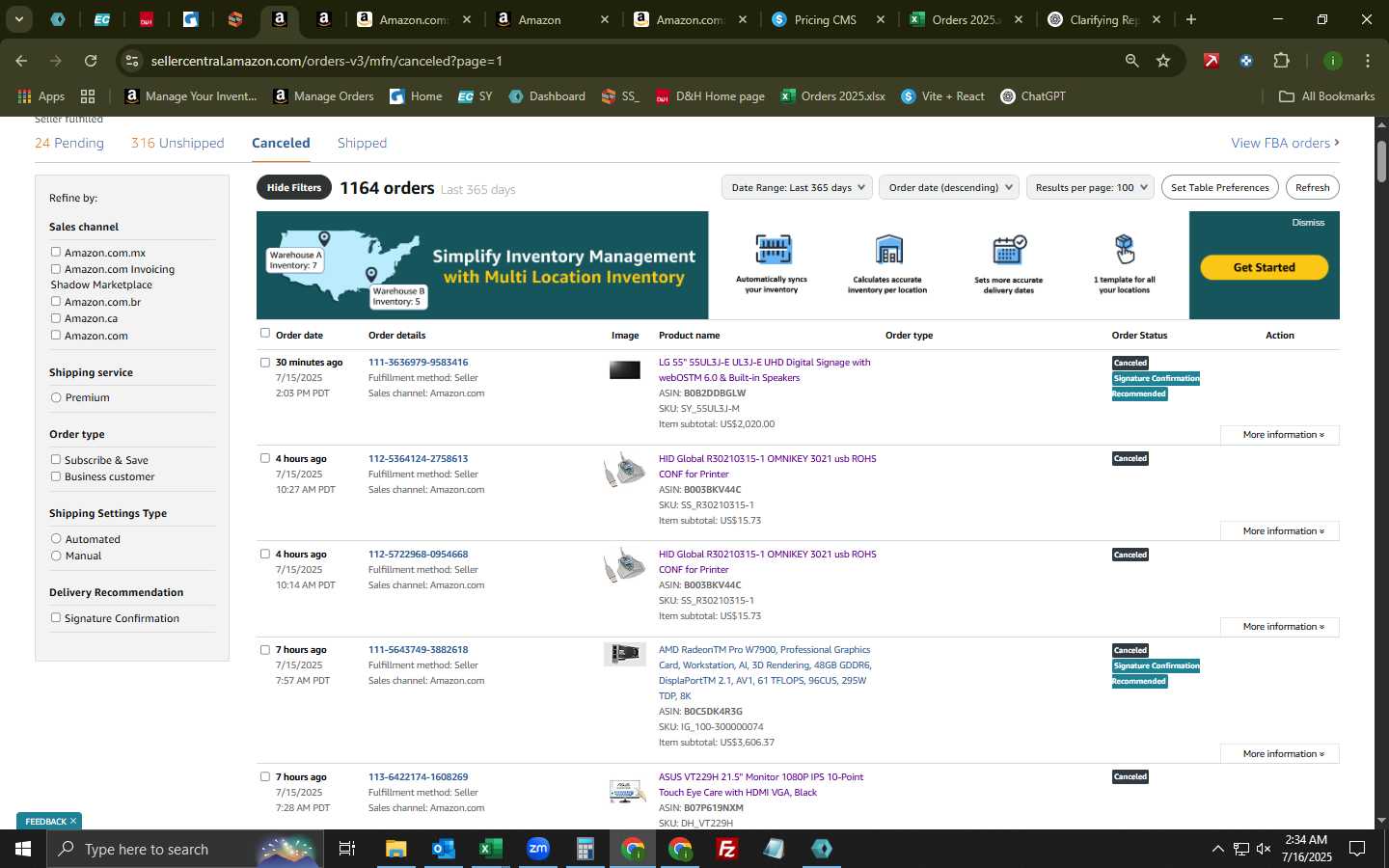Switch to the Unshipped orders tab
Image resolution: width=1389 pixels, height=868 pixels.
(x=177, y=143)
